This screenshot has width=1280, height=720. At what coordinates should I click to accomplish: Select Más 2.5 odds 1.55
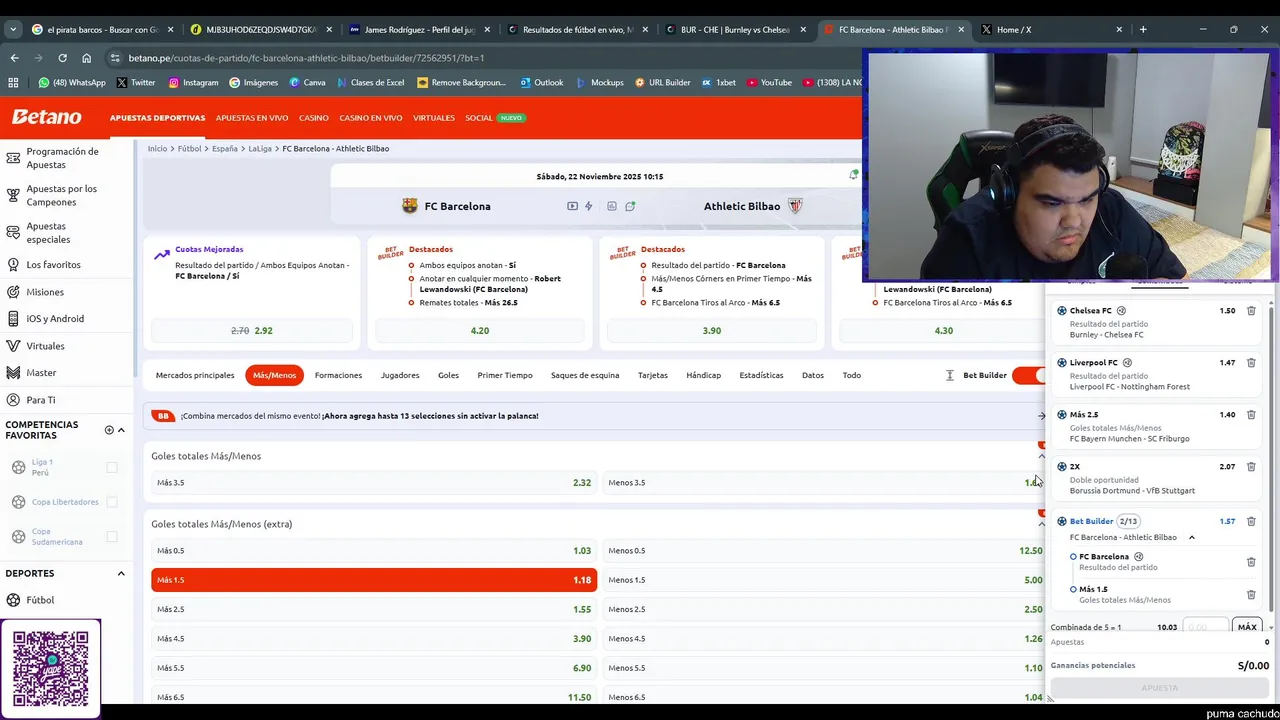374,609
